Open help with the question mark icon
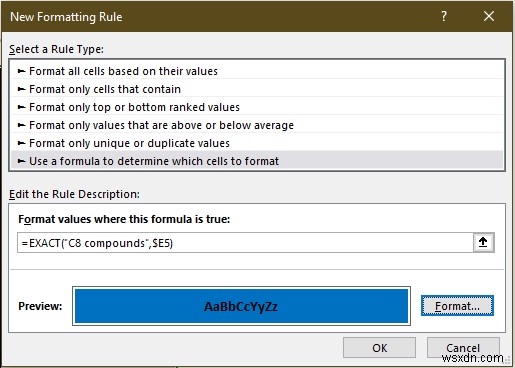Image resolution: width=515 pixels, height=368 pixels. tap(444, 16)
